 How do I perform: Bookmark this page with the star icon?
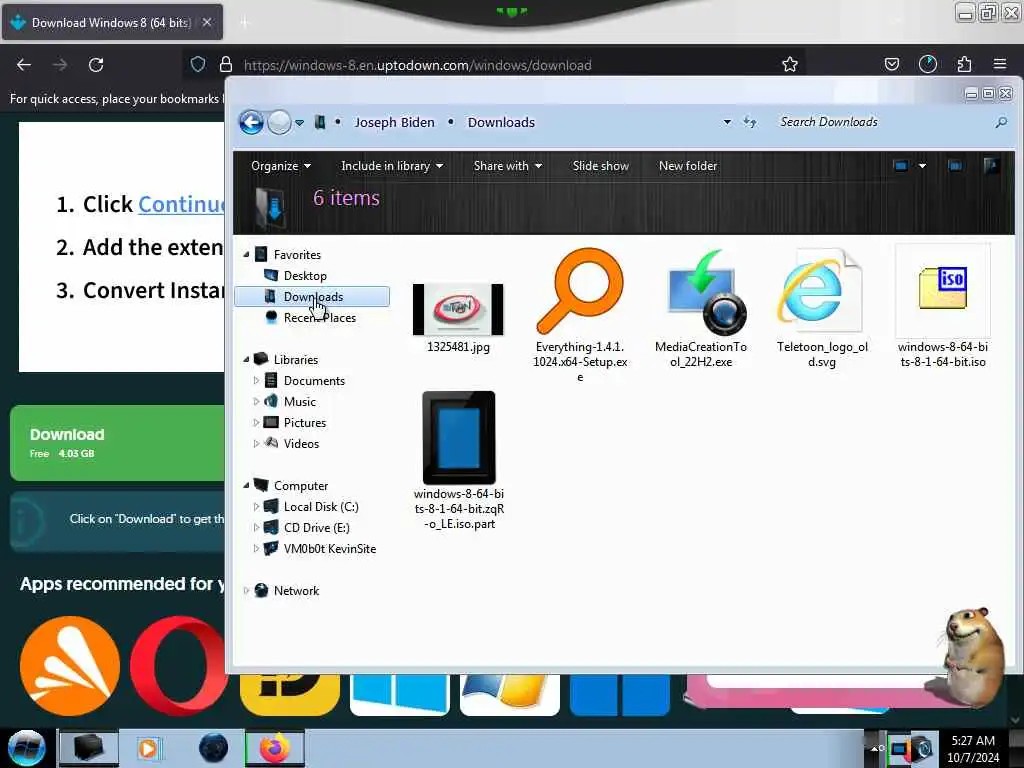point(790,65)
